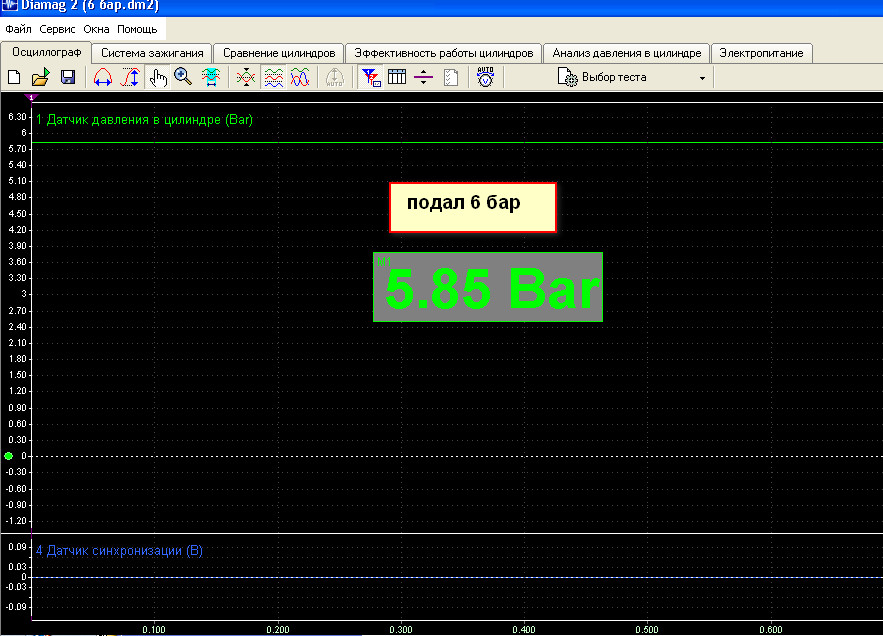Open the Эффективность работы цилиндров tab
883x636 pixels.
click(443, 53)
